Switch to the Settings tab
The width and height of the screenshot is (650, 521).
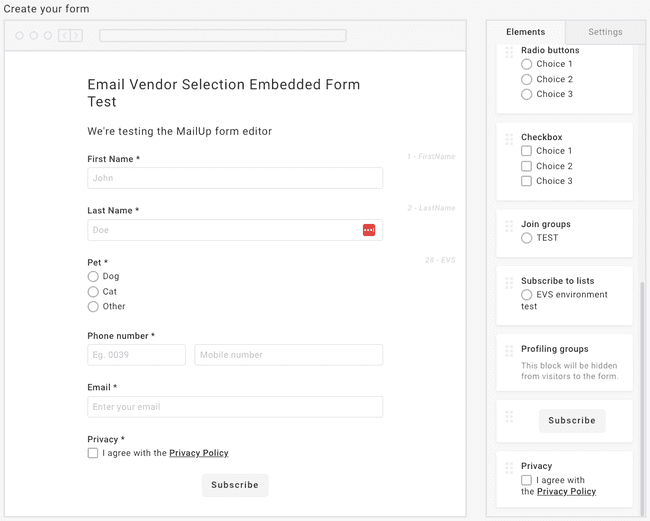[x=604, y=32]
